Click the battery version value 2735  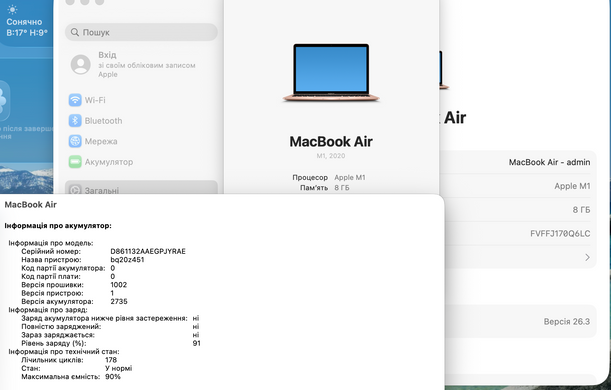click(x=119, y=302)
